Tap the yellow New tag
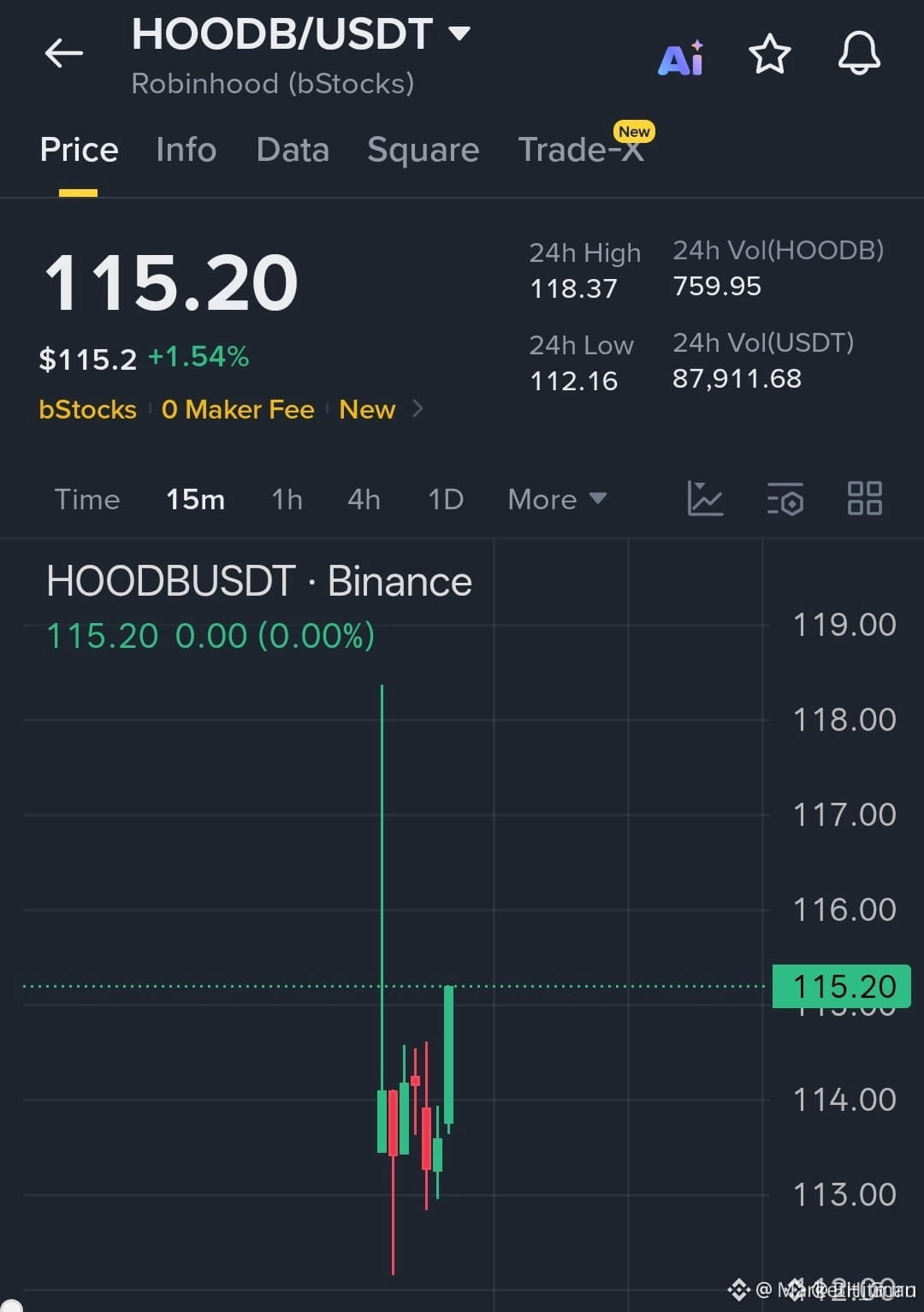The width and height of the screenshot is (924, 1312). coord(367,409)
